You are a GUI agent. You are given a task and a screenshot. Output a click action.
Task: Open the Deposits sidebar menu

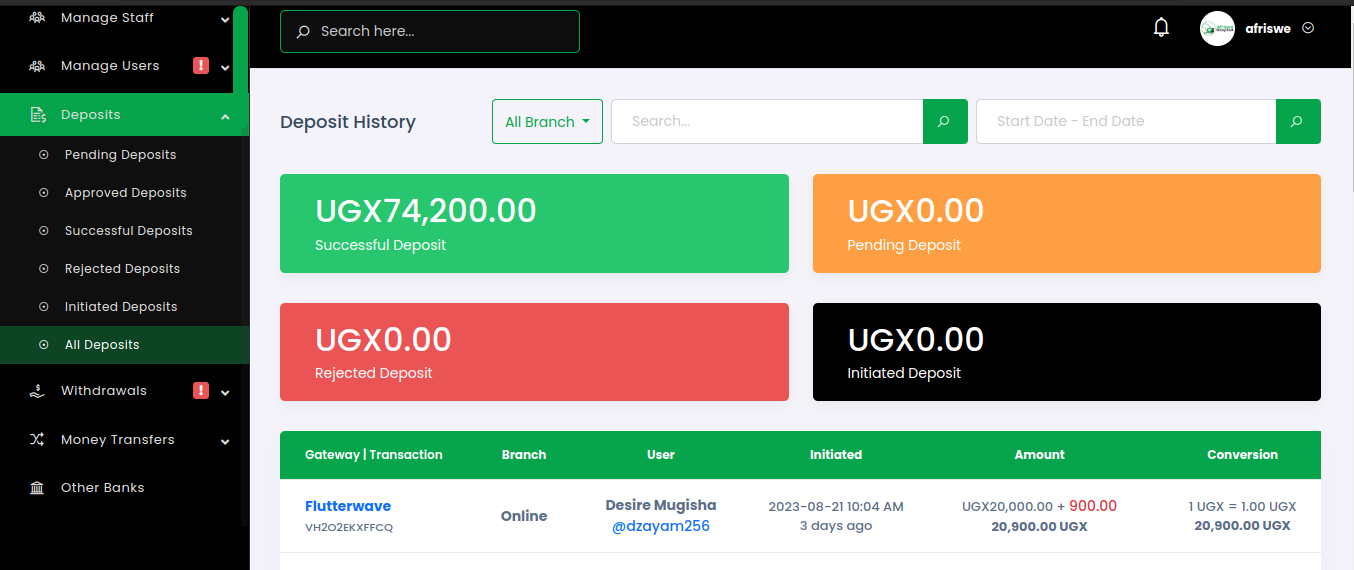click(124, 115)
